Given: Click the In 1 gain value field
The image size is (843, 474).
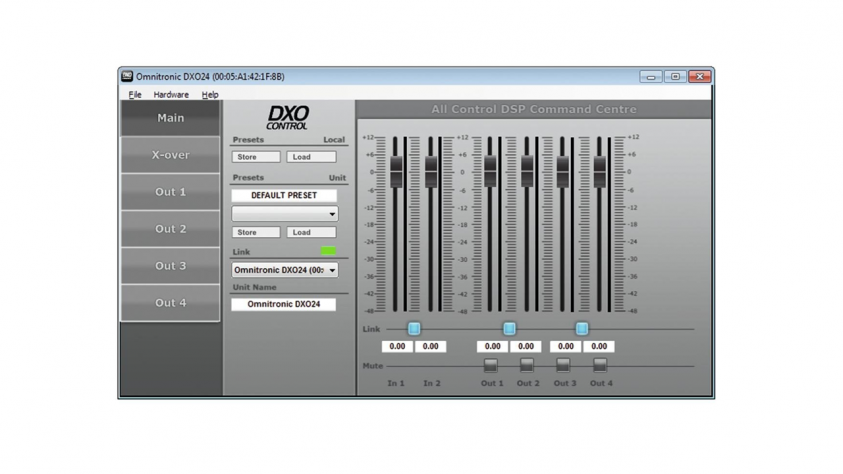Looking at the screenshot, I should (397, 347).
